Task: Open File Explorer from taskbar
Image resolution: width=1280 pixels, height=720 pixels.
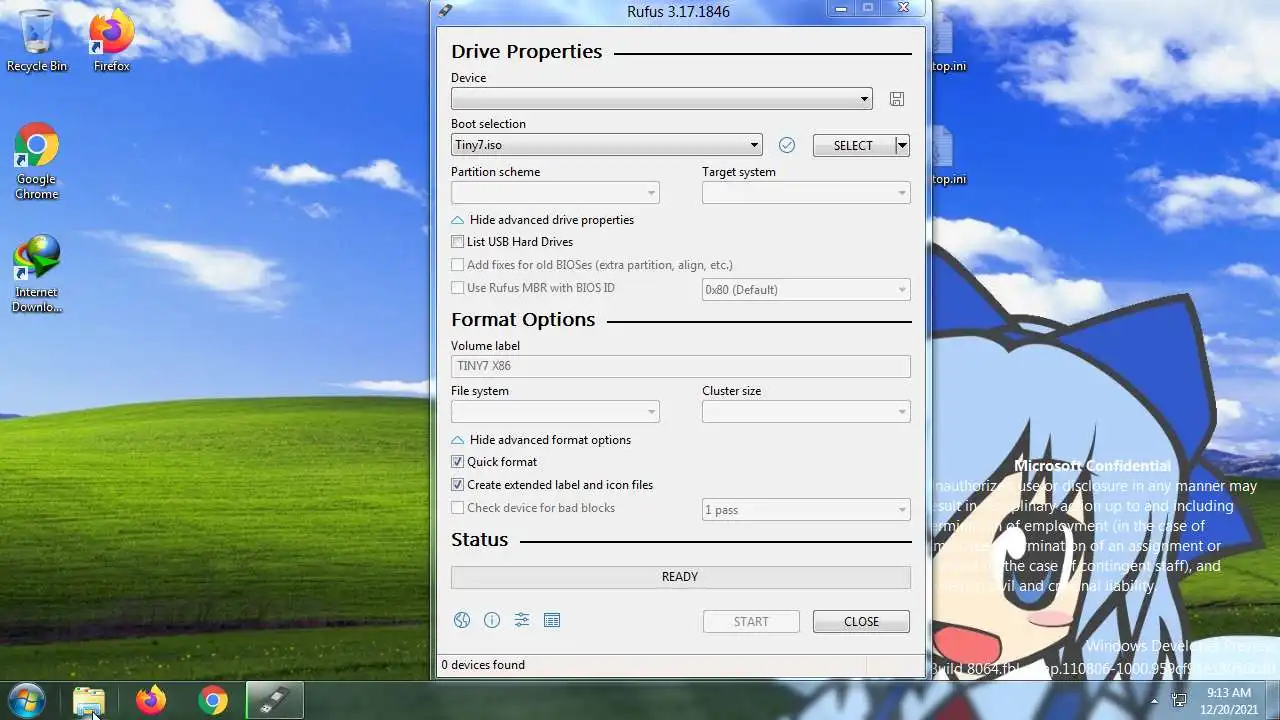Action: tap(89, 700)
